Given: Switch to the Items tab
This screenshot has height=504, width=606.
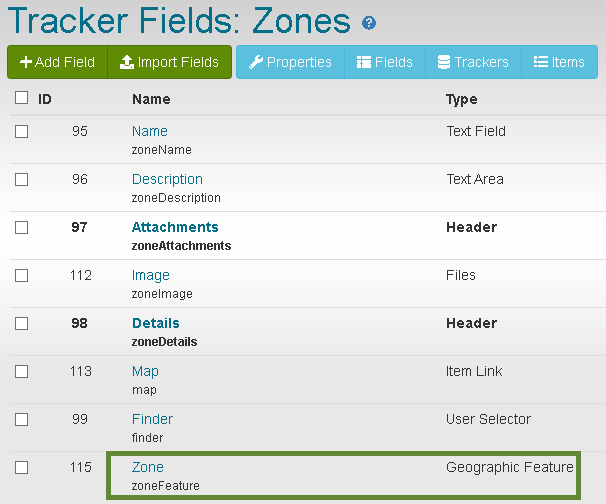Looking at the screenshot, I should [x=559, y=62].
